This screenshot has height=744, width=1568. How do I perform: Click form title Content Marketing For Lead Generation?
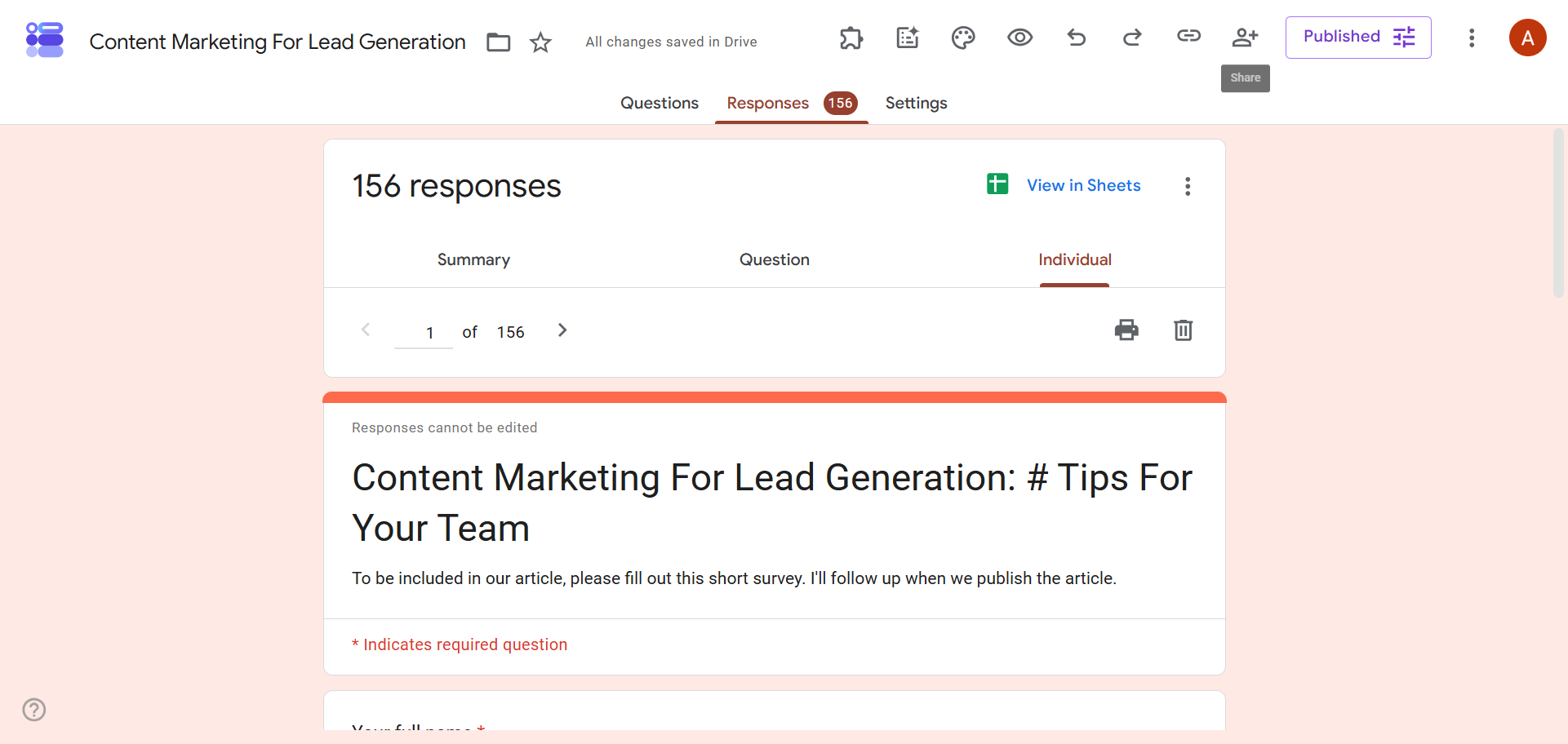pos(278,42)
